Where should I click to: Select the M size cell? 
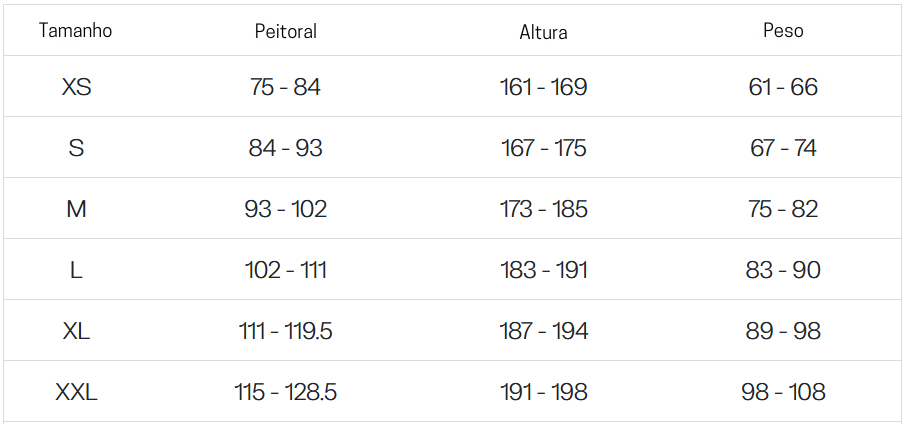click(x=76, y=209)
